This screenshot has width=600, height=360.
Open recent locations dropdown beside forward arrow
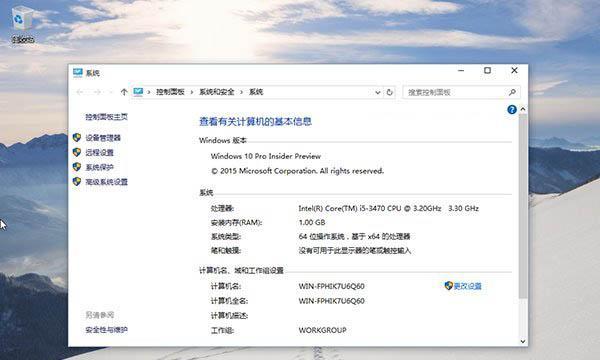111,92
